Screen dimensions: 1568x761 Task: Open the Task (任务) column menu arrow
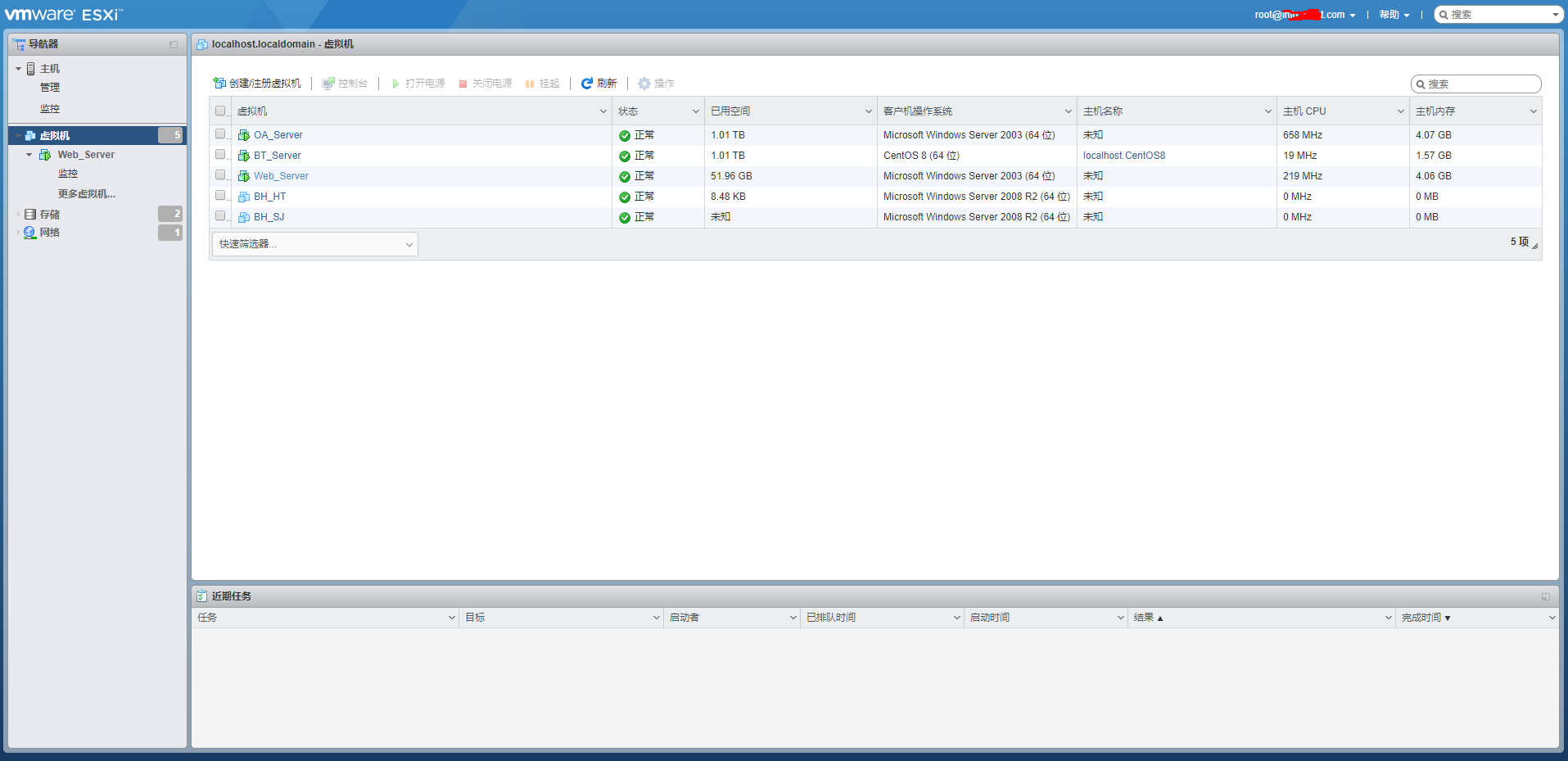pyautogui.click(x=451, y=618)
